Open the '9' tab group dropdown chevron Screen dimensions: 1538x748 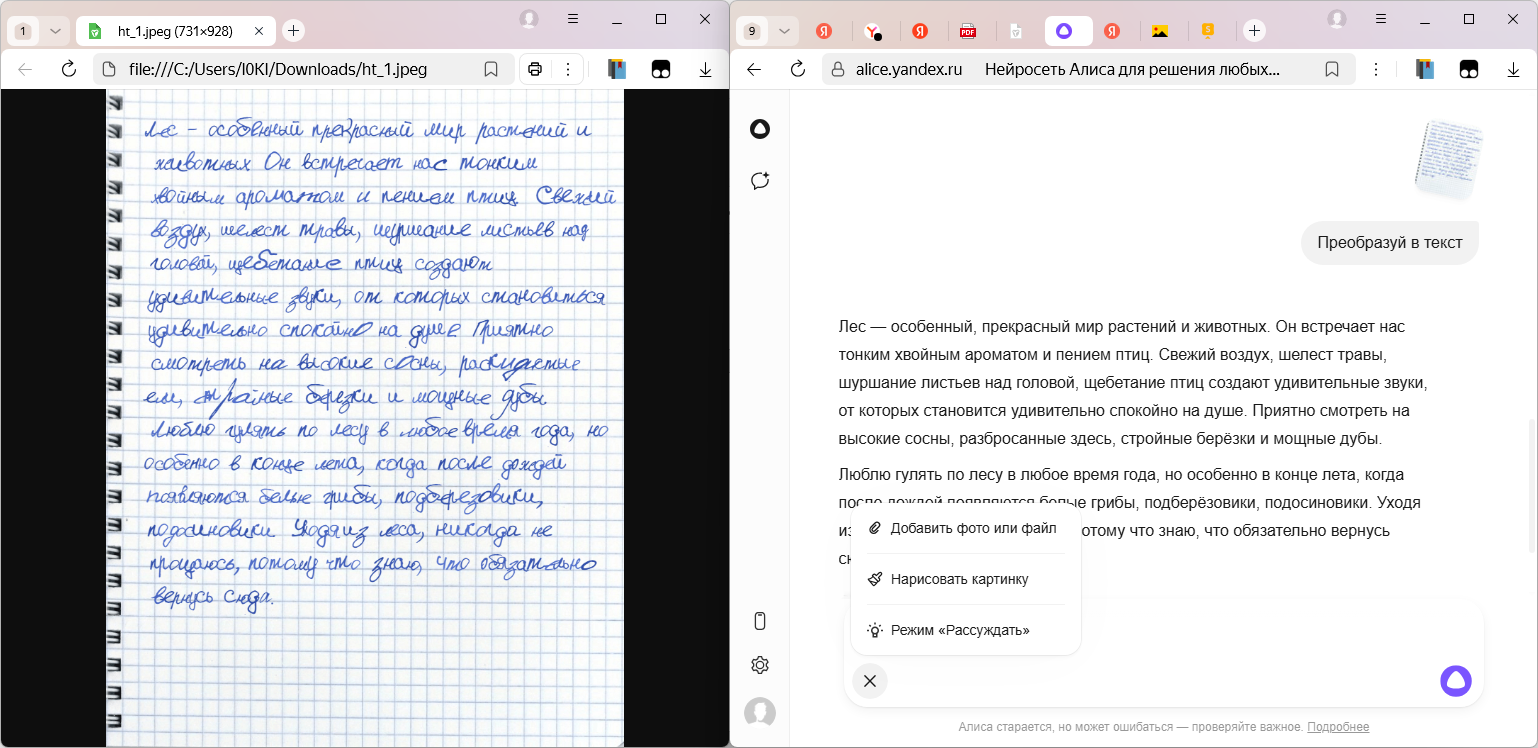tap(783, 31)
